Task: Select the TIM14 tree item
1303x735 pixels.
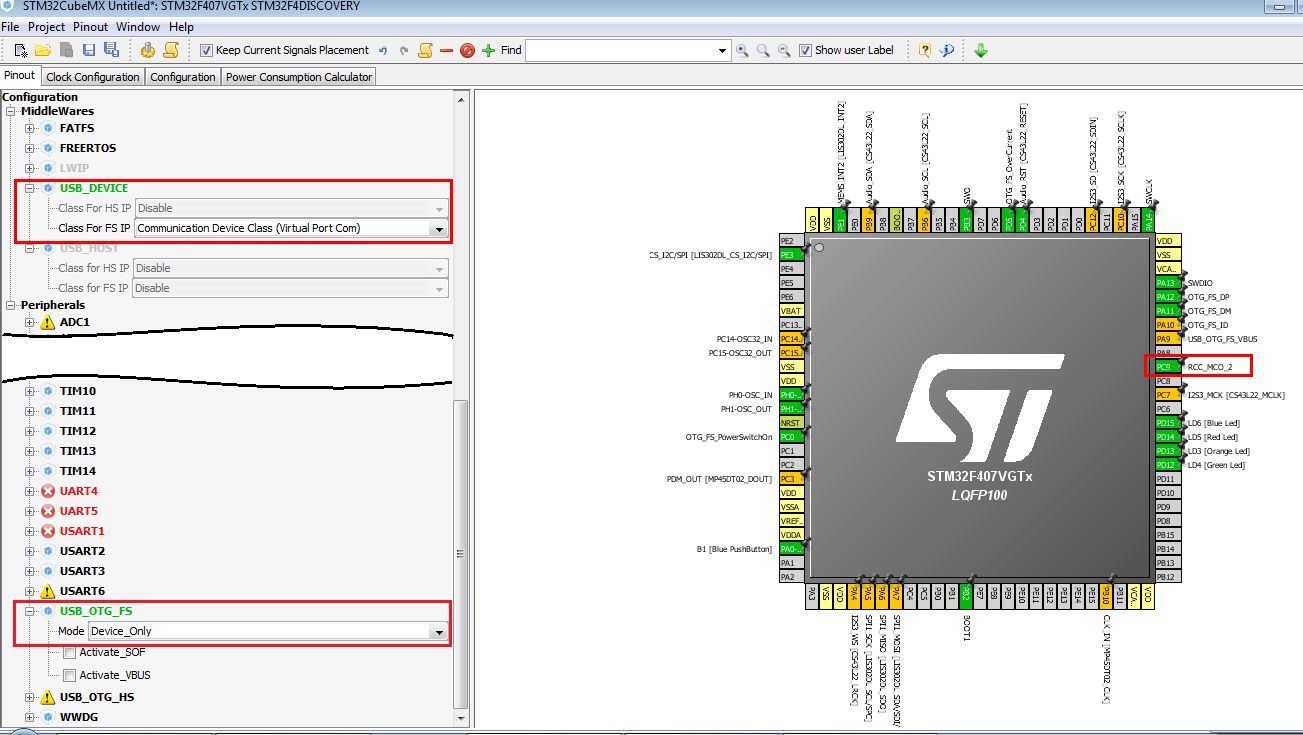Action: [x=78, y=471]
